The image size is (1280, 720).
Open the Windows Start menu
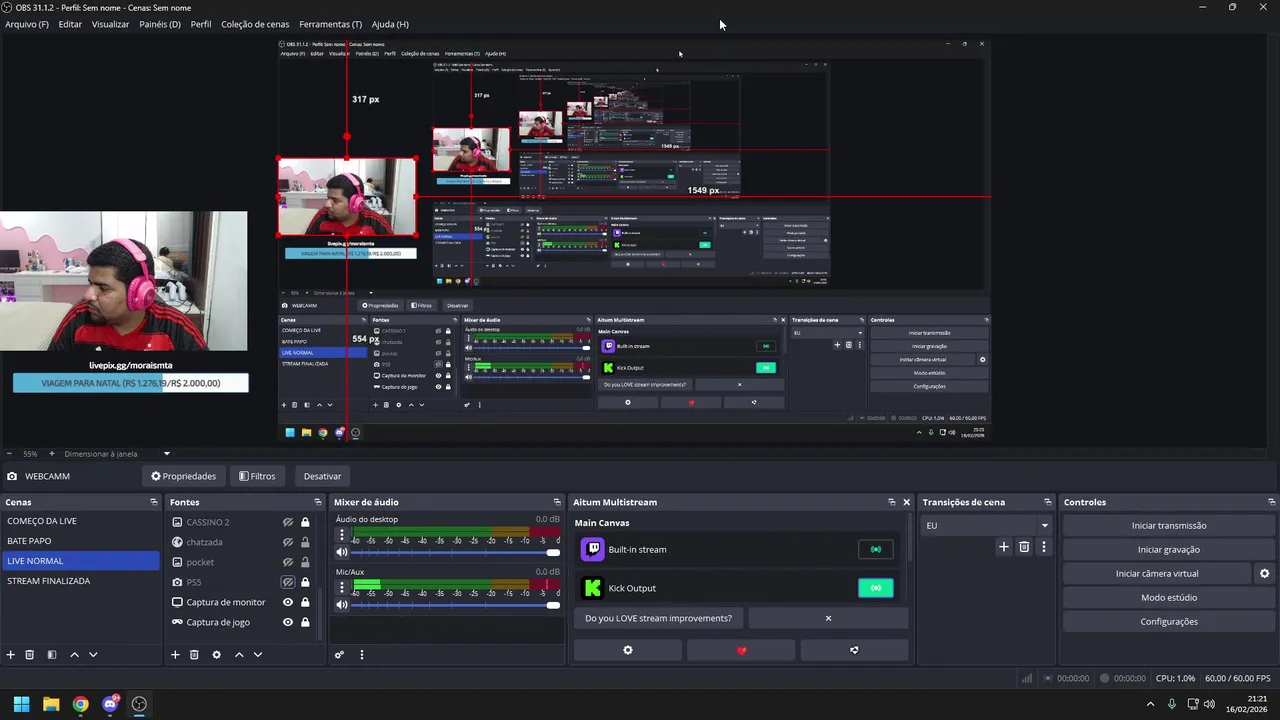point(21,704)
